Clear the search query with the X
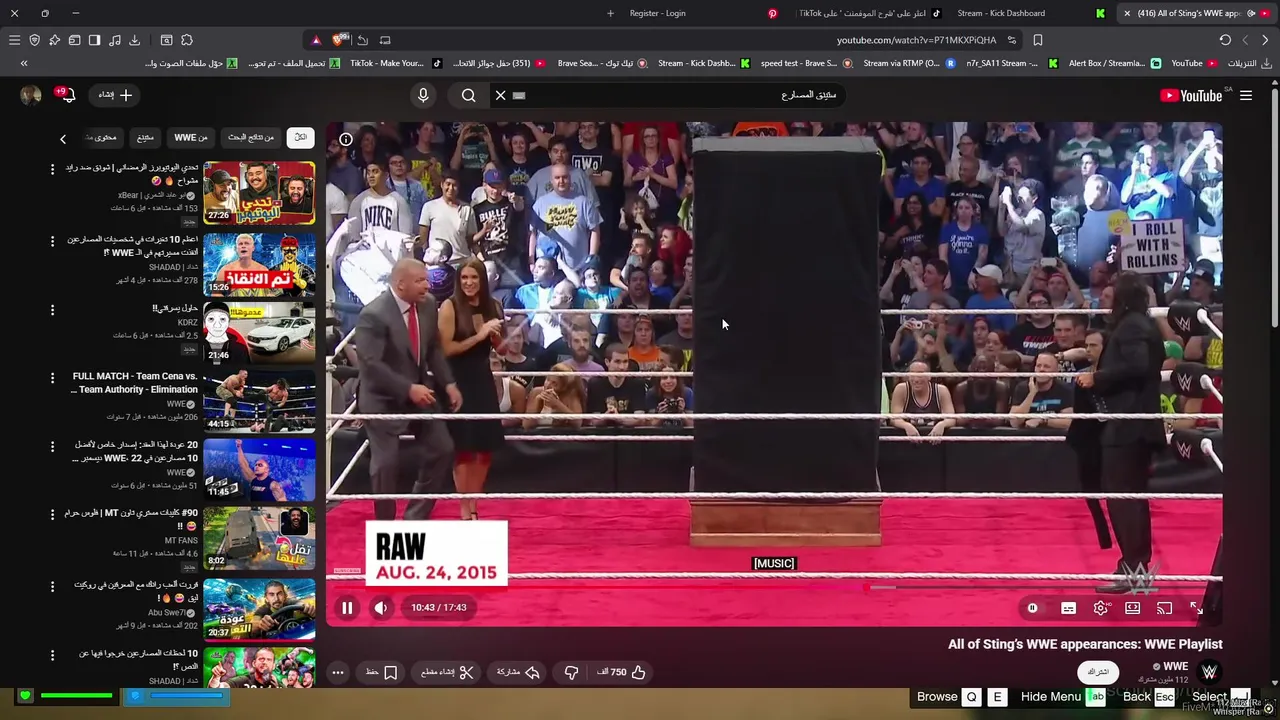This screenshot has width=1280, height=720. [501, 95]
